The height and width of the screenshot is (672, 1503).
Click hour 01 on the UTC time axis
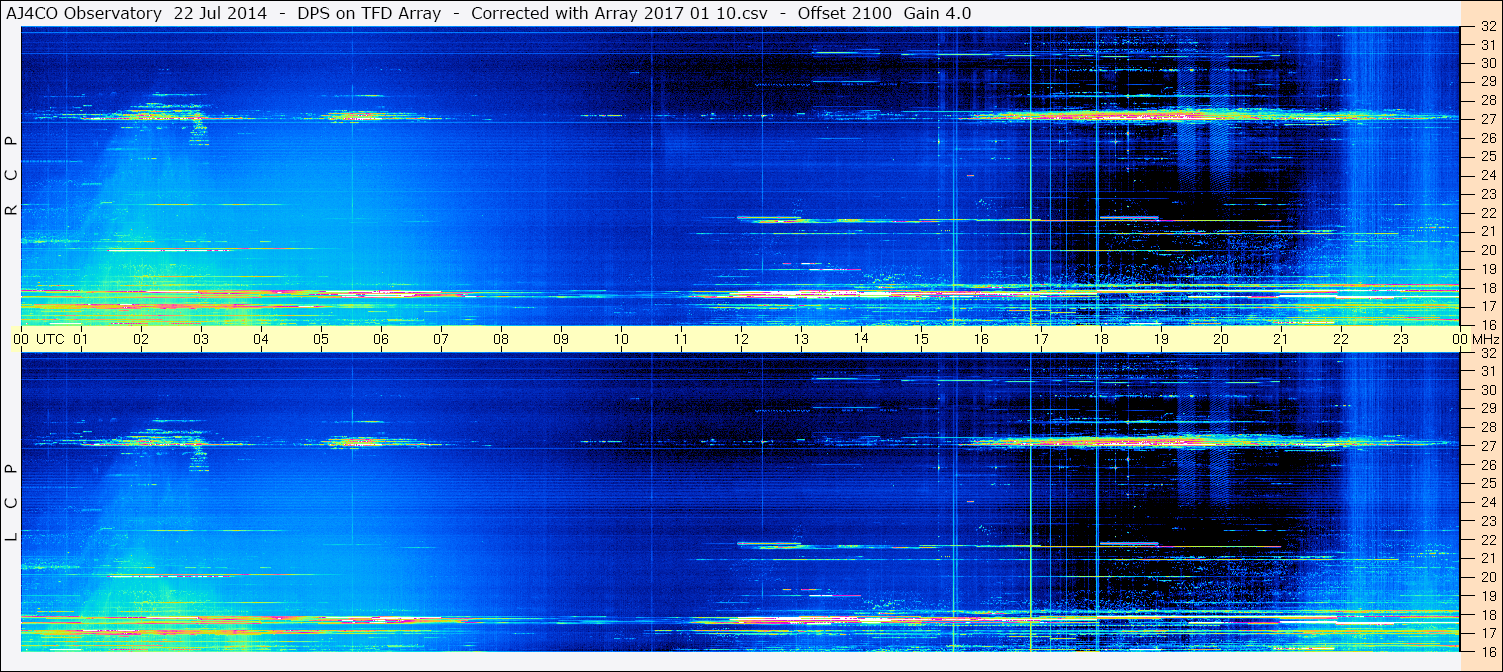[81, 339]
